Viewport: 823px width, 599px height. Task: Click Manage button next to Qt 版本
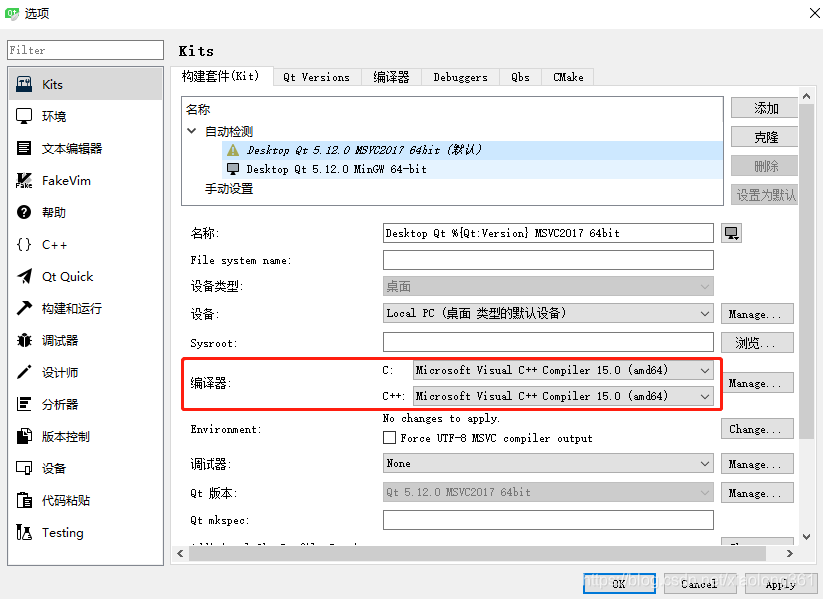click(x=757, y=493)
